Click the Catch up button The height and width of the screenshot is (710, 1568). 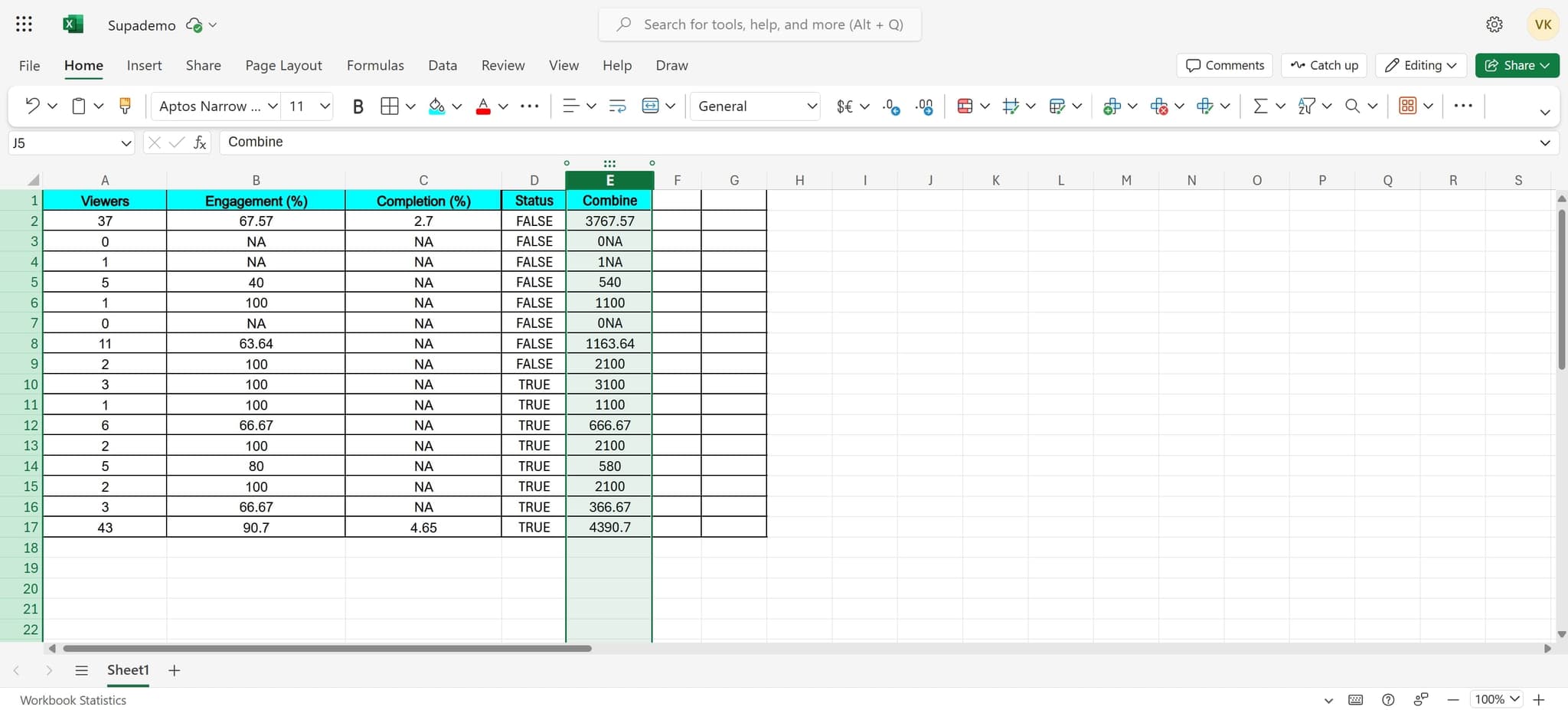tap(1324, 65)
